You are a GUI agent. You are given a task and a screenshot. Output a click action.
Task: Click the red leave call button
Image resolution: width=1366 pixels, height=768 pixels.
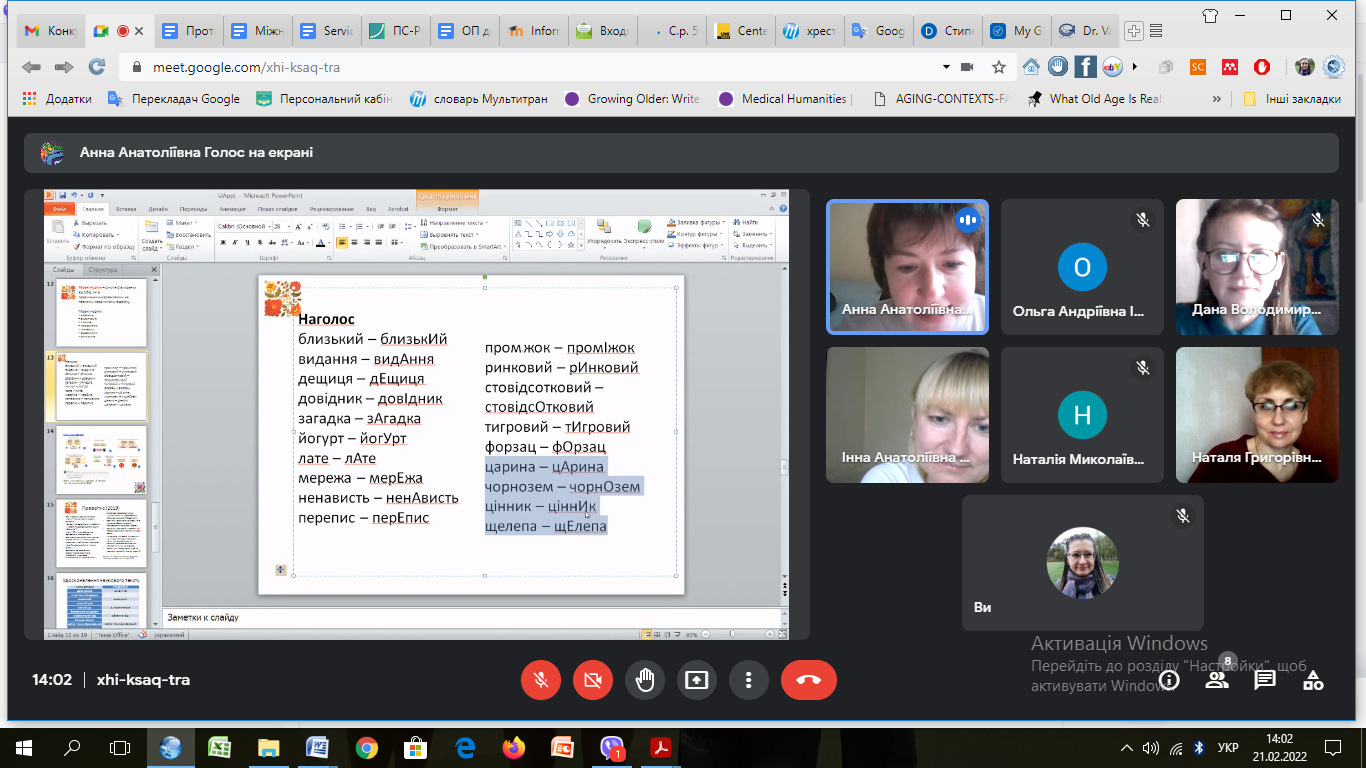808,680
